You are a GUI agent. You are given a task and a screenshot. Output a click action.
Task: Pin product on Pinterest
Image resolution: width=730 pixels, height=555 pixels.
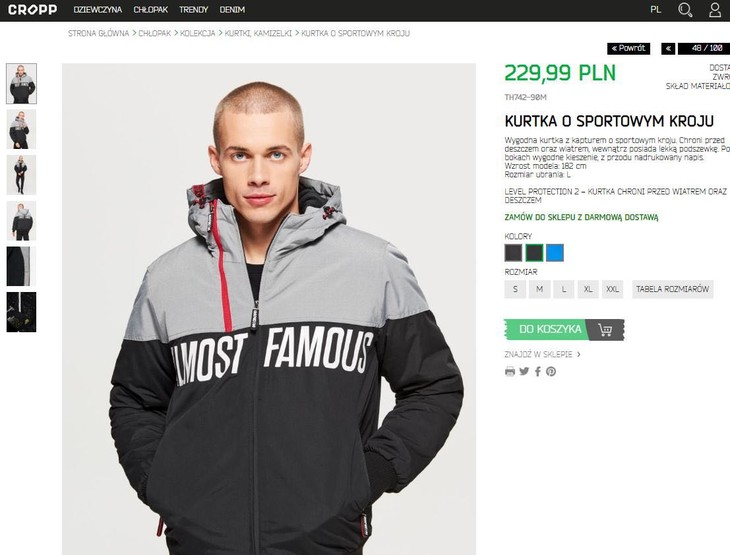(x=551, y=372)
